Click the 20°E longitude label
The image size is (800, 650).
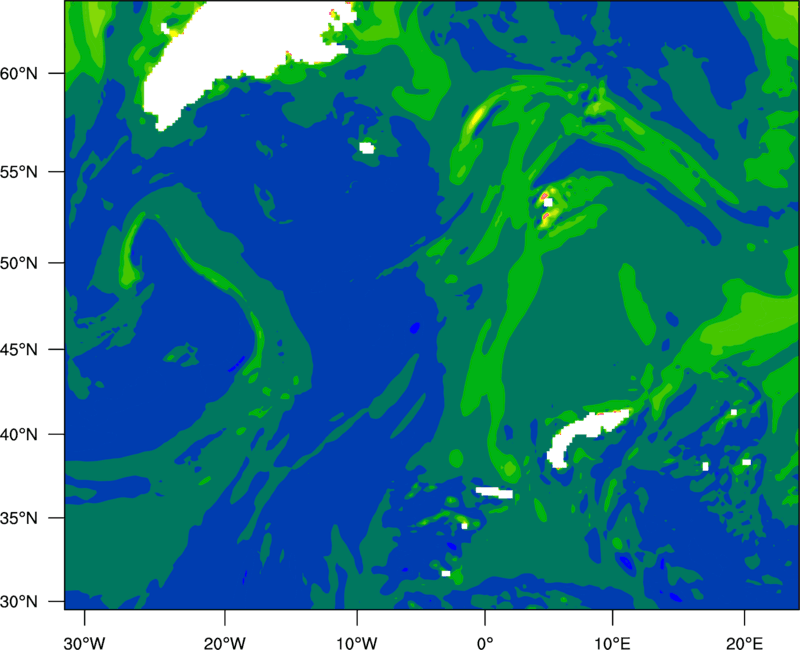[x=744, y=643]
